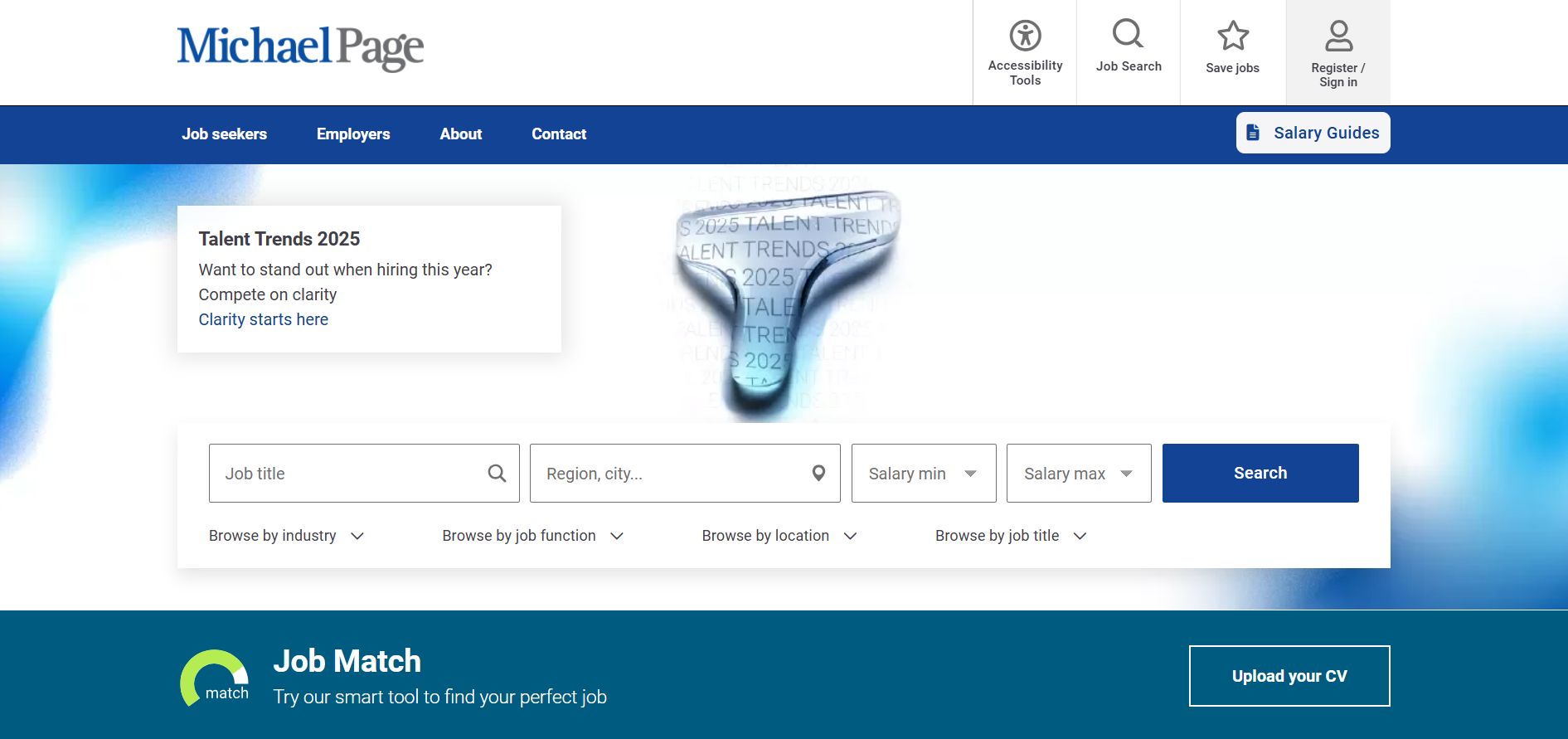This screenshot has height=739, width=1568.
Task: Click the green Job Match gauge icon
Action: coord(215,678)
